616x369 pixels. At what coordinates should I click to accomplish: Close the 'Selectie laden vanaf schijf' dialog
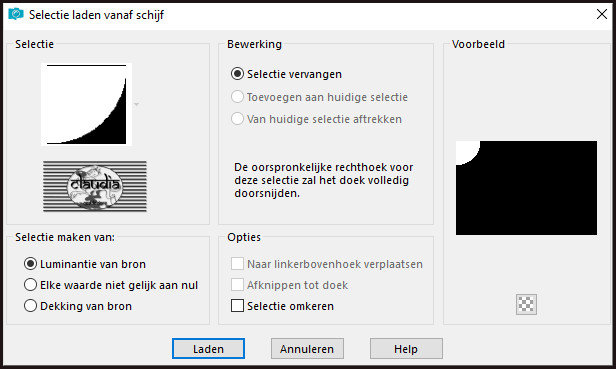point(601,14)
